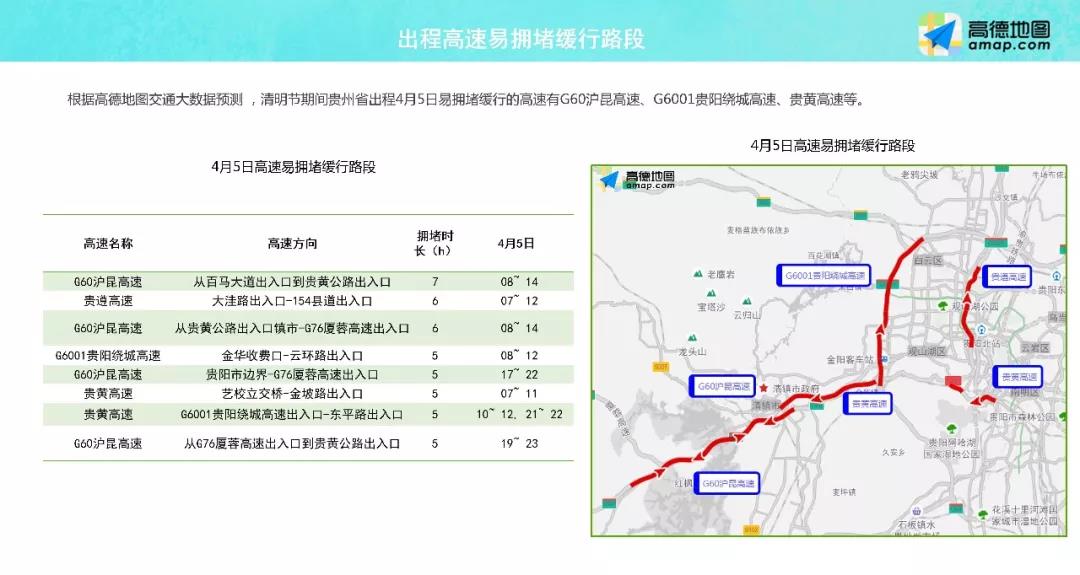Viewport: 1080px width, 575px height.
Task: Click the 麦格苗族布依族乡 label on map
Action: click(758, 230)
